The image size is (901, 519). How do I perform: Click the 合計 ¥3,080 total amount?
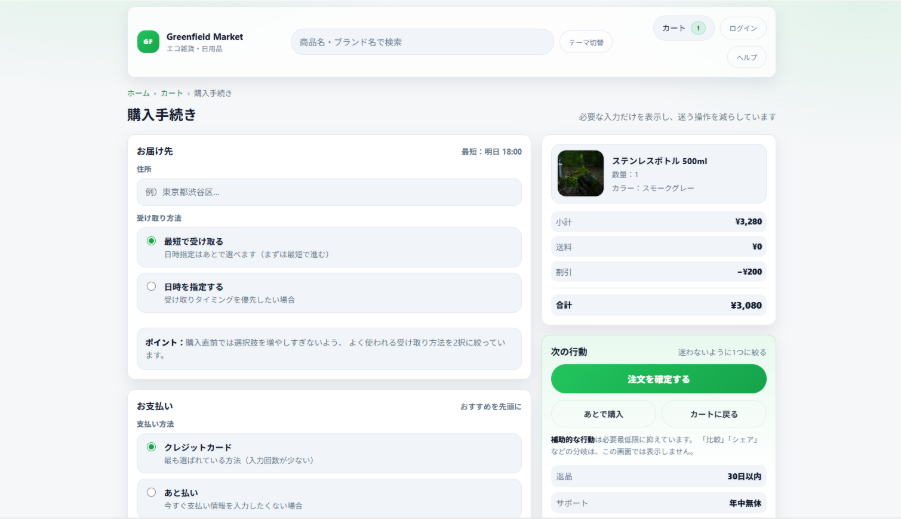[746, 305]
